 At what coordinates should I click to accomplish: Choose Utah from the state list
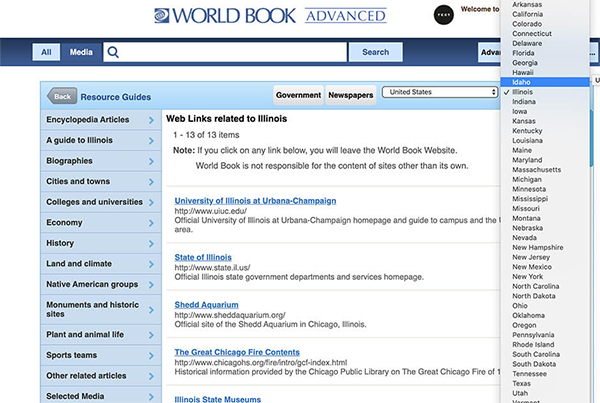(545, 393)
